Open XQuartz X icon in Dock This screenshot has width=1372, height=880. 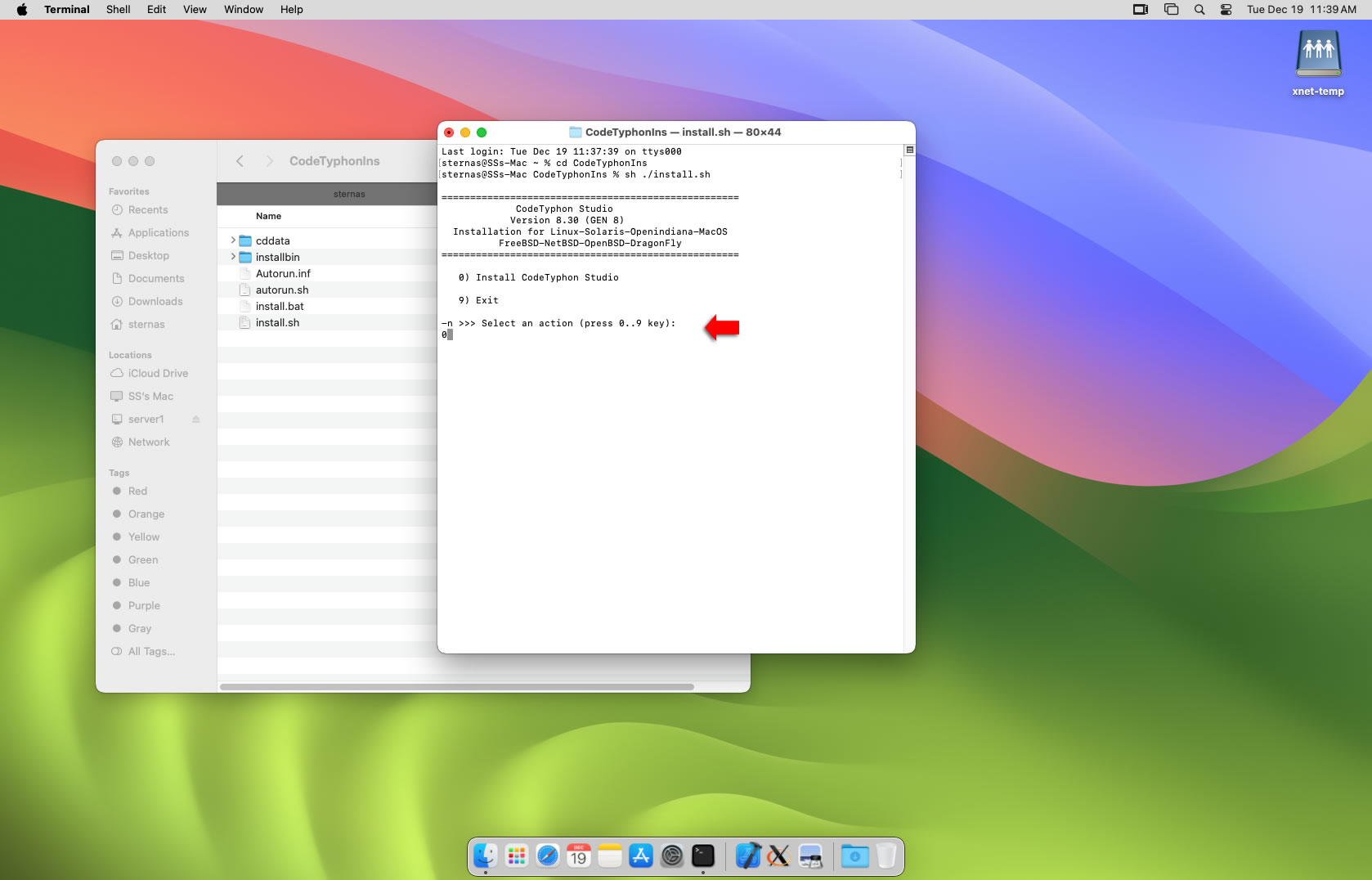(x=779, y=855)
